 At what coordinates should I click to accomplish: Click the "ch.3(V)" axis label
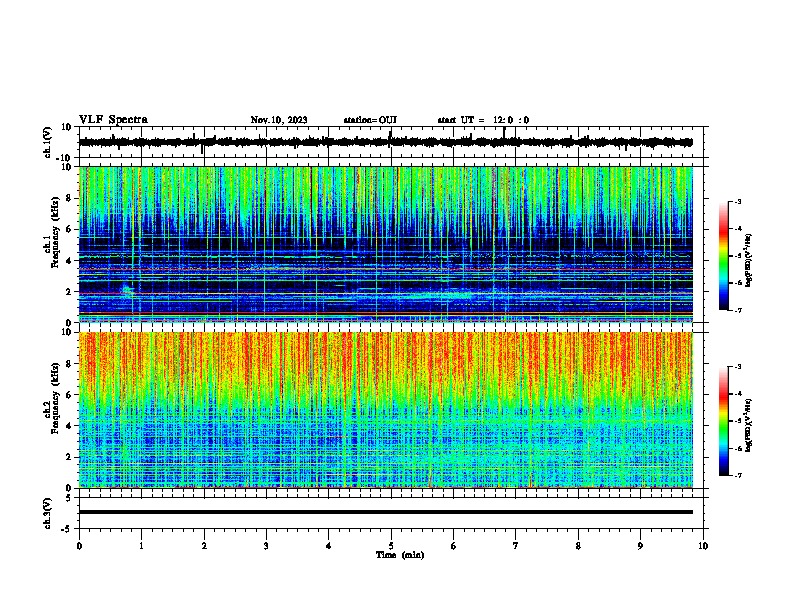pos(48,513)
